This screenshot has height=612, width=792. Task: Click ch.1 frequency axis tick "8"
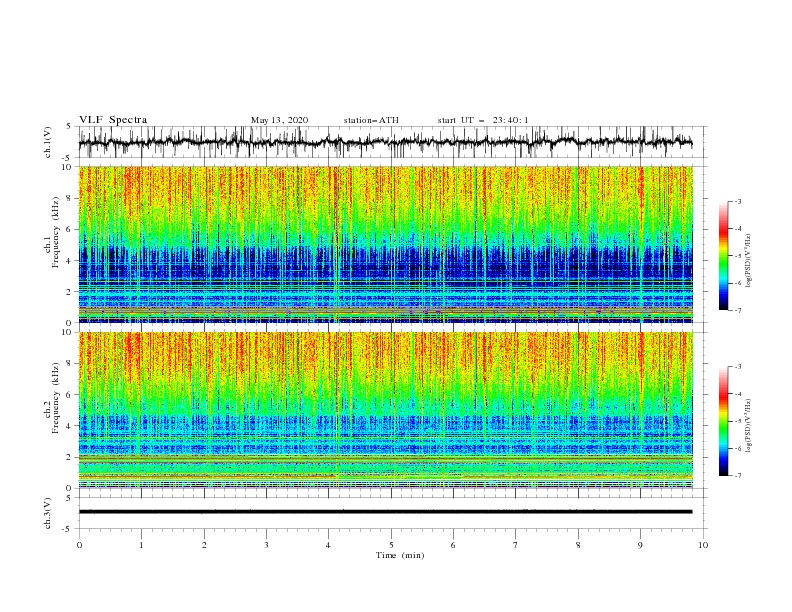pyautogui.click(x=69, y=198)
